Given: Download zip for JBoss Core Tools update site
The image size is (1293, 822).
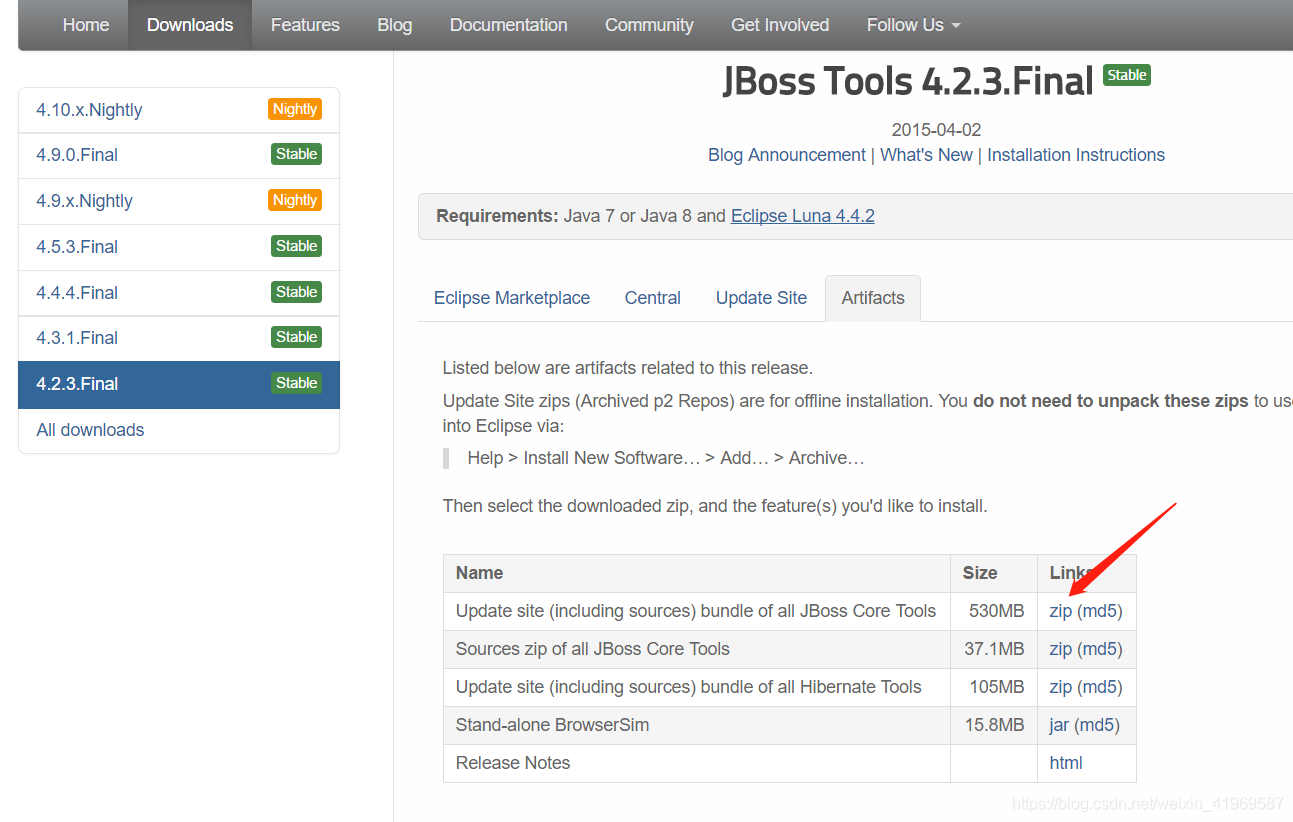Looking at the screenshot, I should (1061, 611).
